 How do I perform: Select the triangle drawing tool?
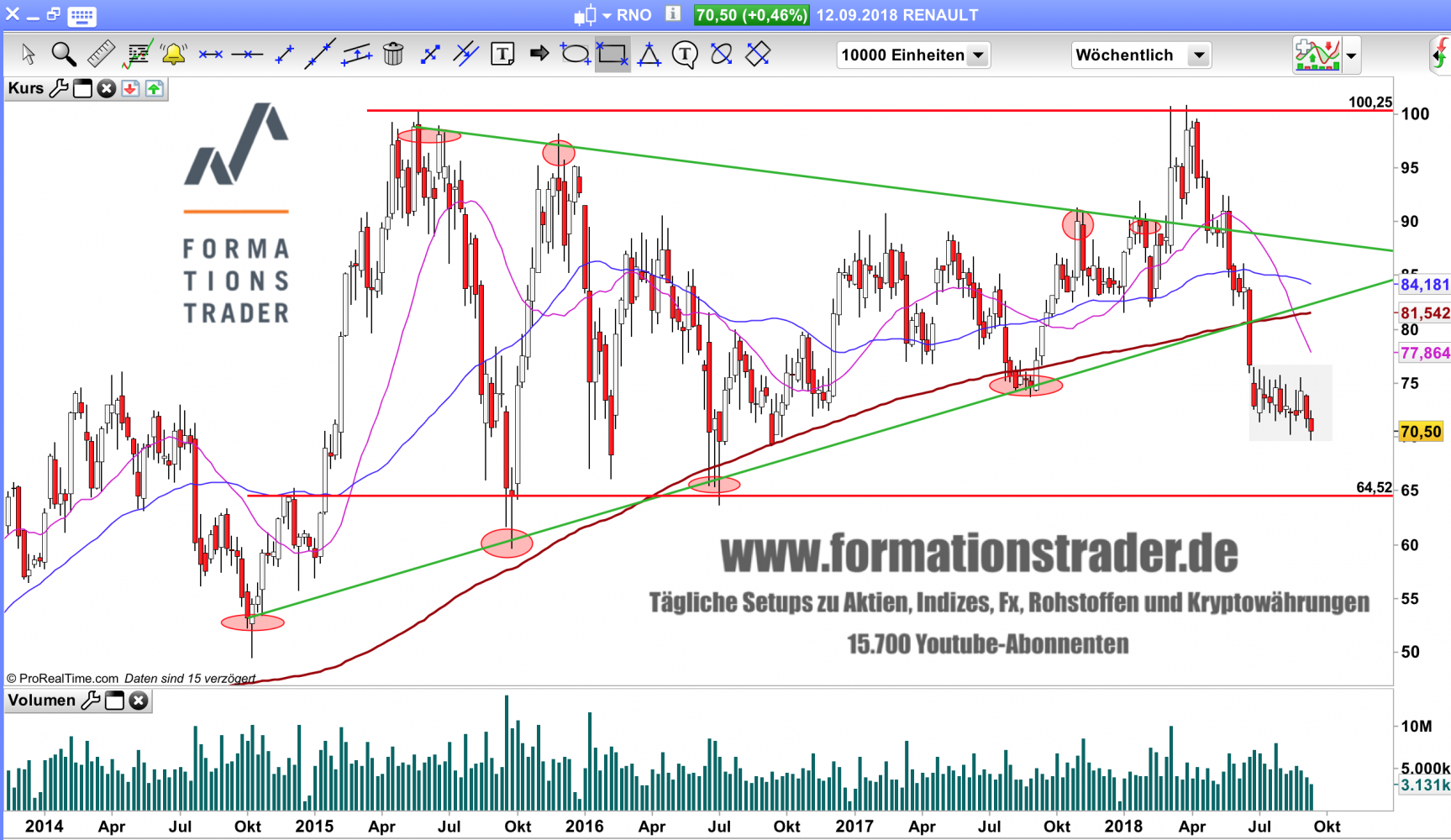pos(649,55)
